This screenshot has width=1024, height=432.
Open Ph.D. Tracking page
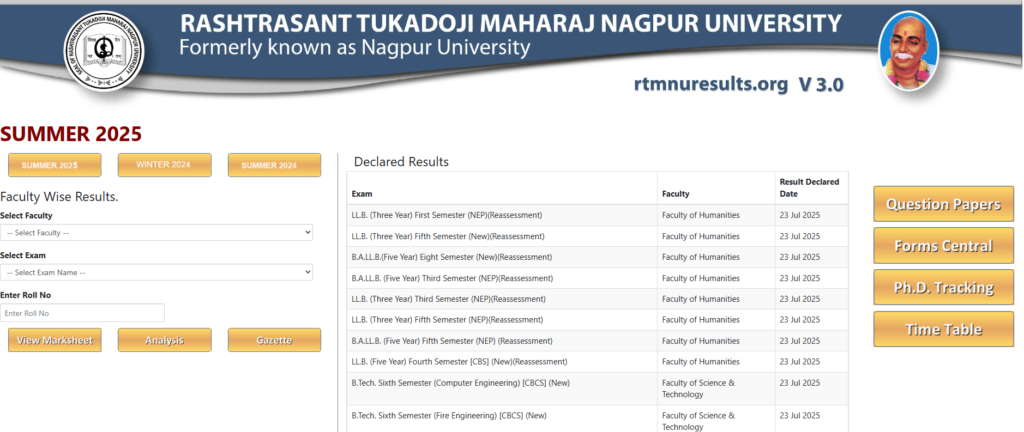coord(943,288)
